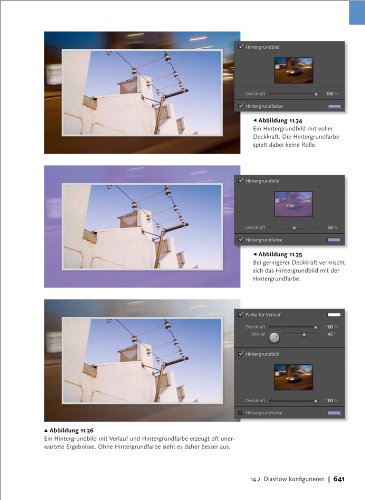Uncheck Hintergrundbild above the purple-tinted thumbnail
Image resolution: width=365 pixels, height=500 pixels.
(x=241, y=181)
